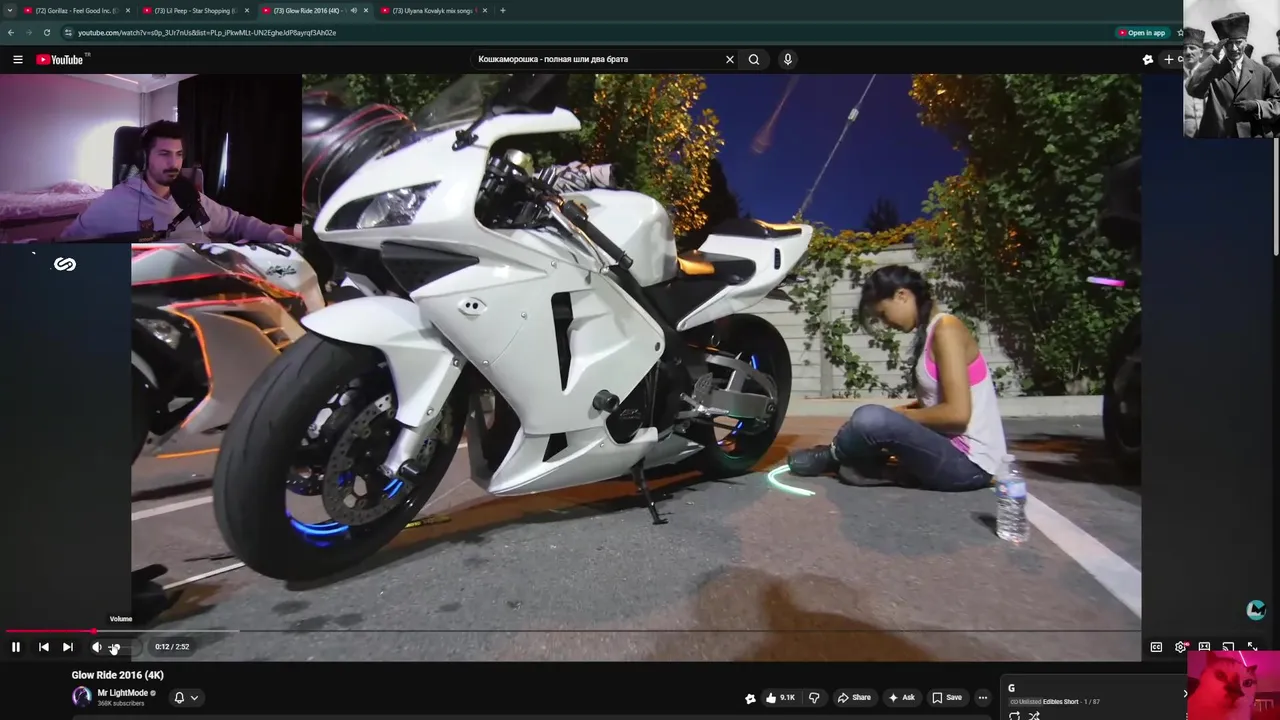Run search with magnifier button
1280x720 pixels.
coord(754,60)
